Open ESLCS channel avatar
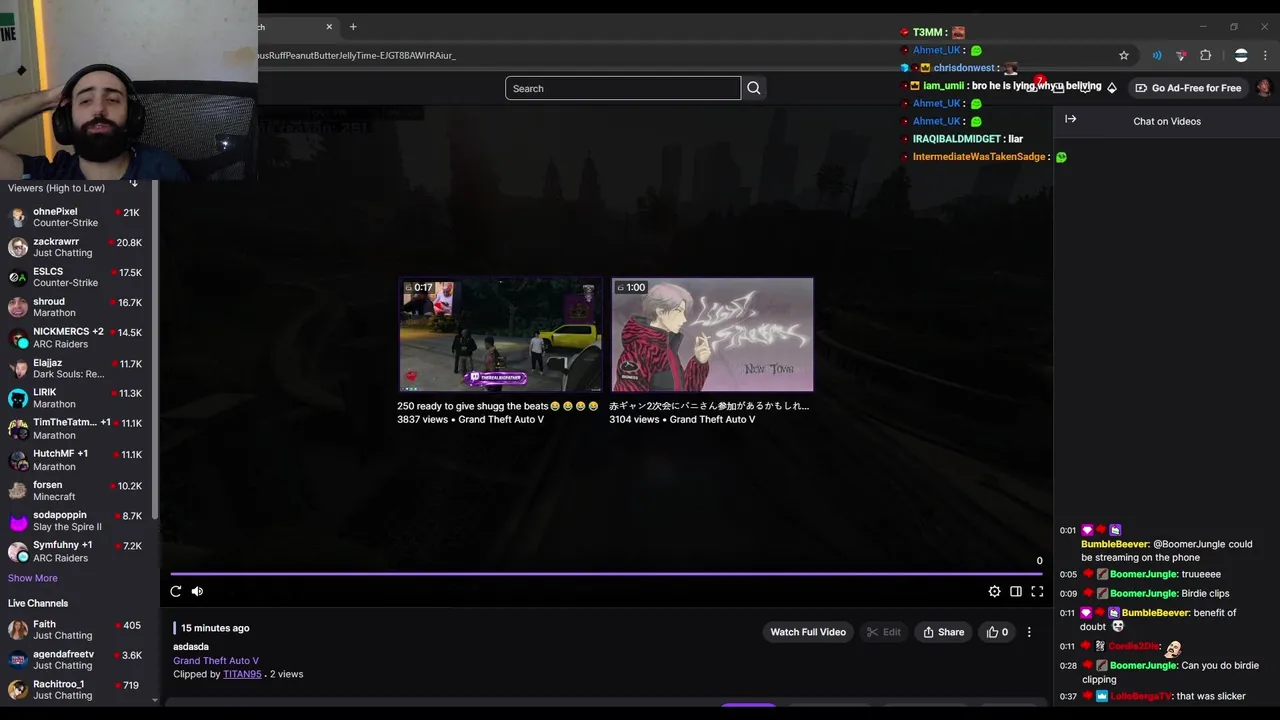The height and width of the screenshot is (720, 1280). (18, 277)
